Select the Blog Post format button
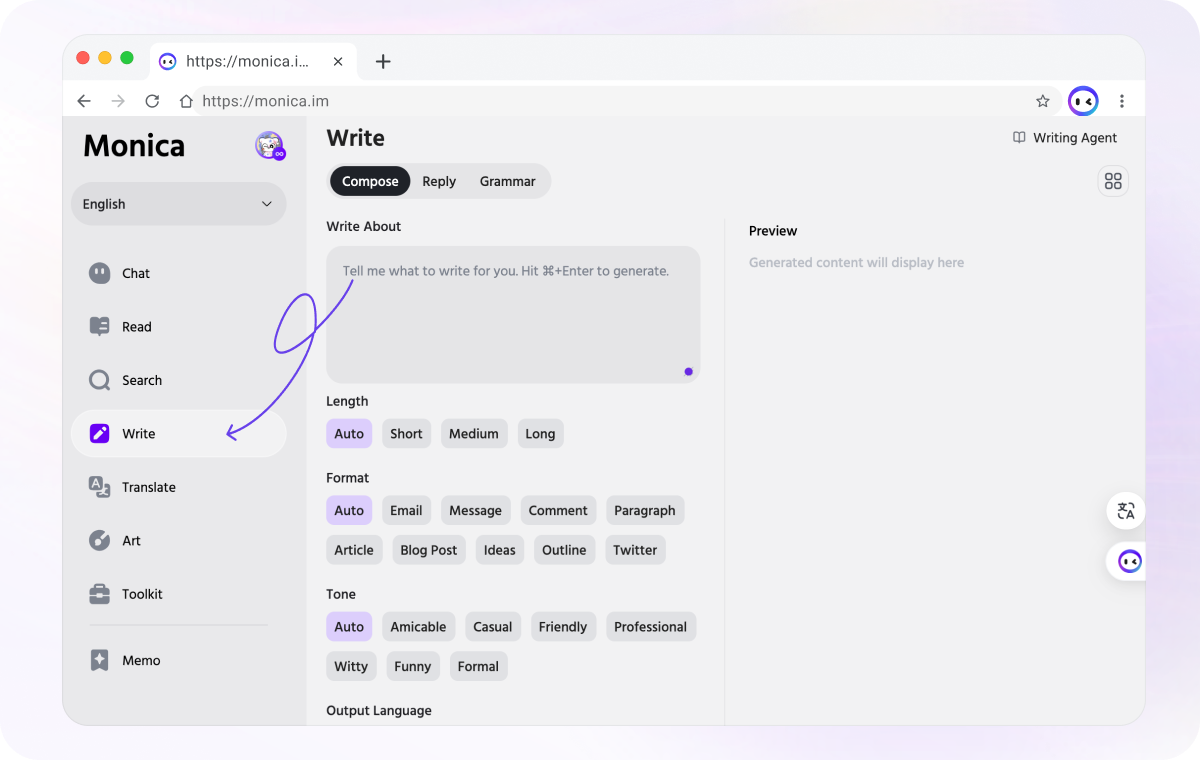This screenshot has height=760, width=1200. click(x=428, y=550)
